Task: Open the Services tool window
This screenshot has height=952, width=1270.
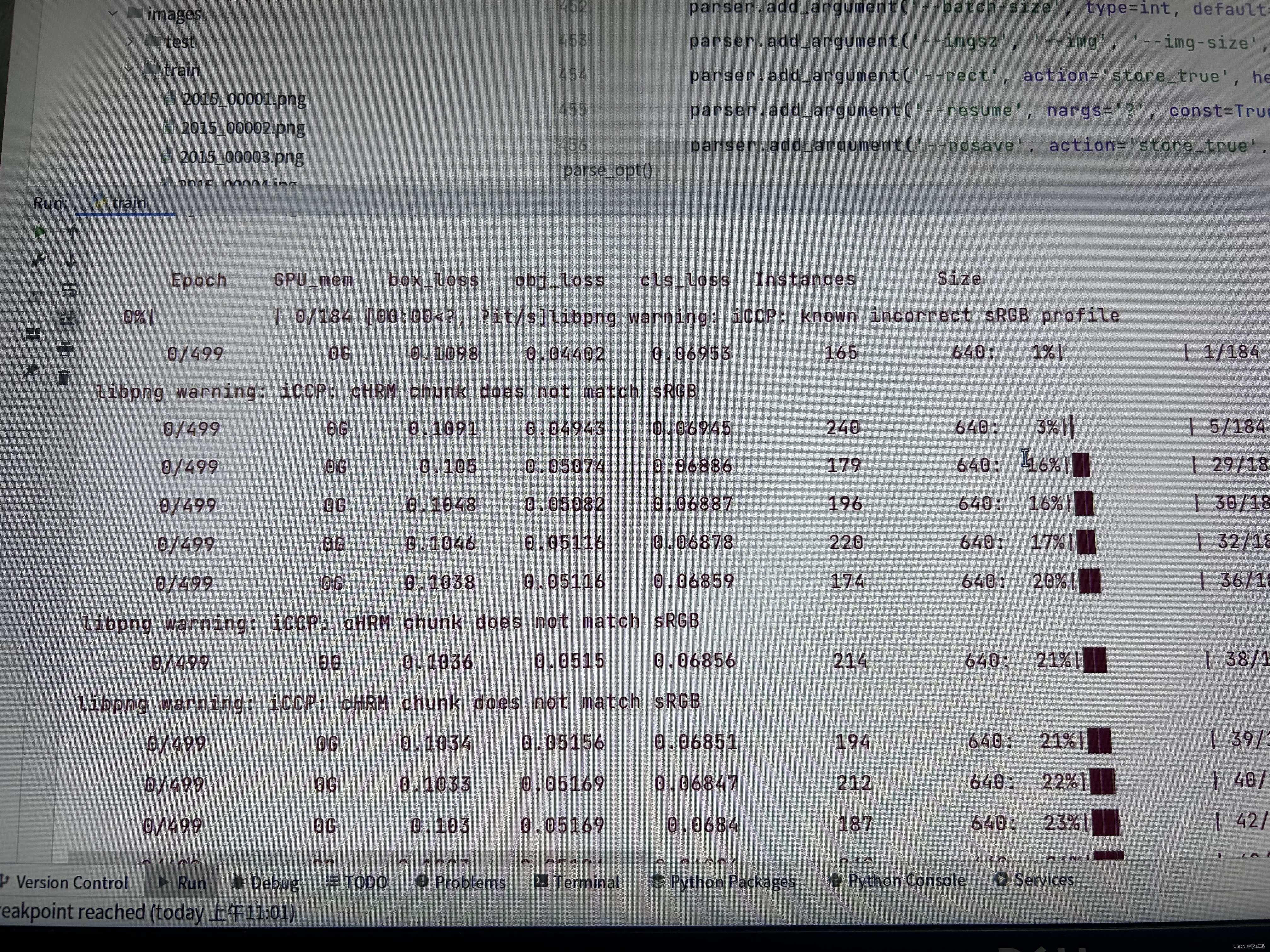Action: pyautogui.click(x=1034, y=879)
